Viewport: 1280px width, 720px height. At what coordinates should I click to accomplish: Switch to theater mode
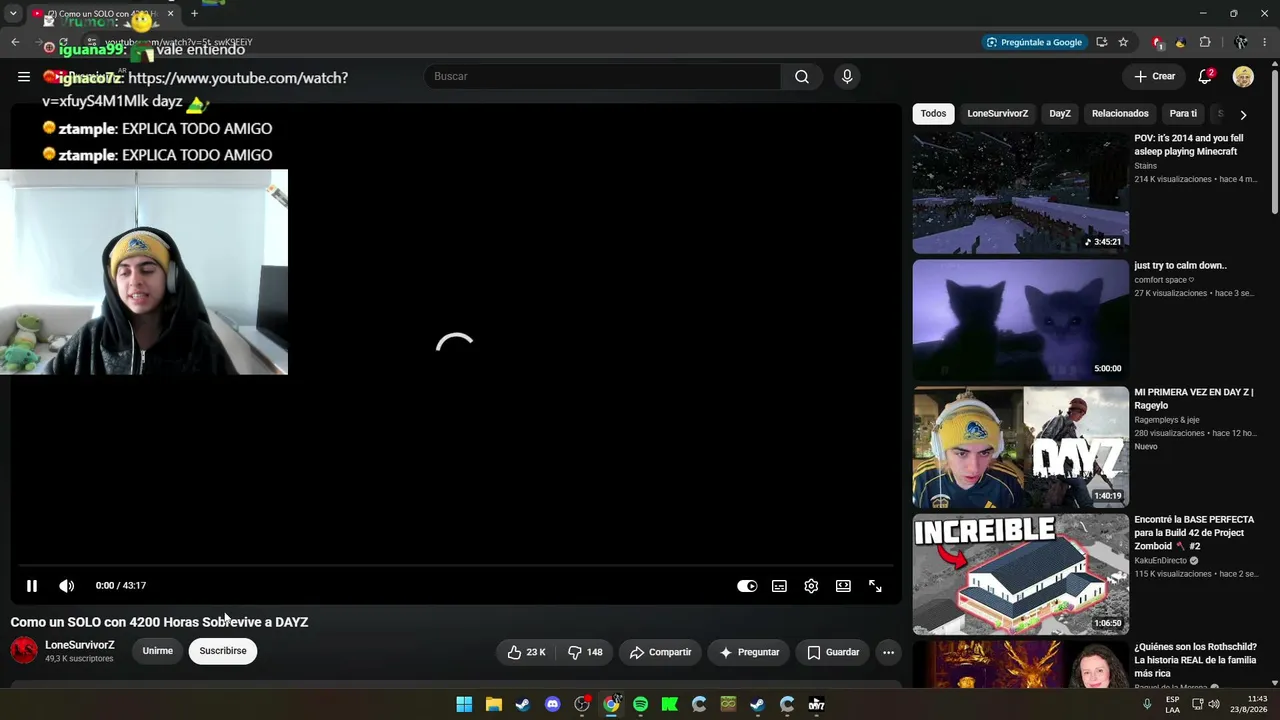click(843, 586)
